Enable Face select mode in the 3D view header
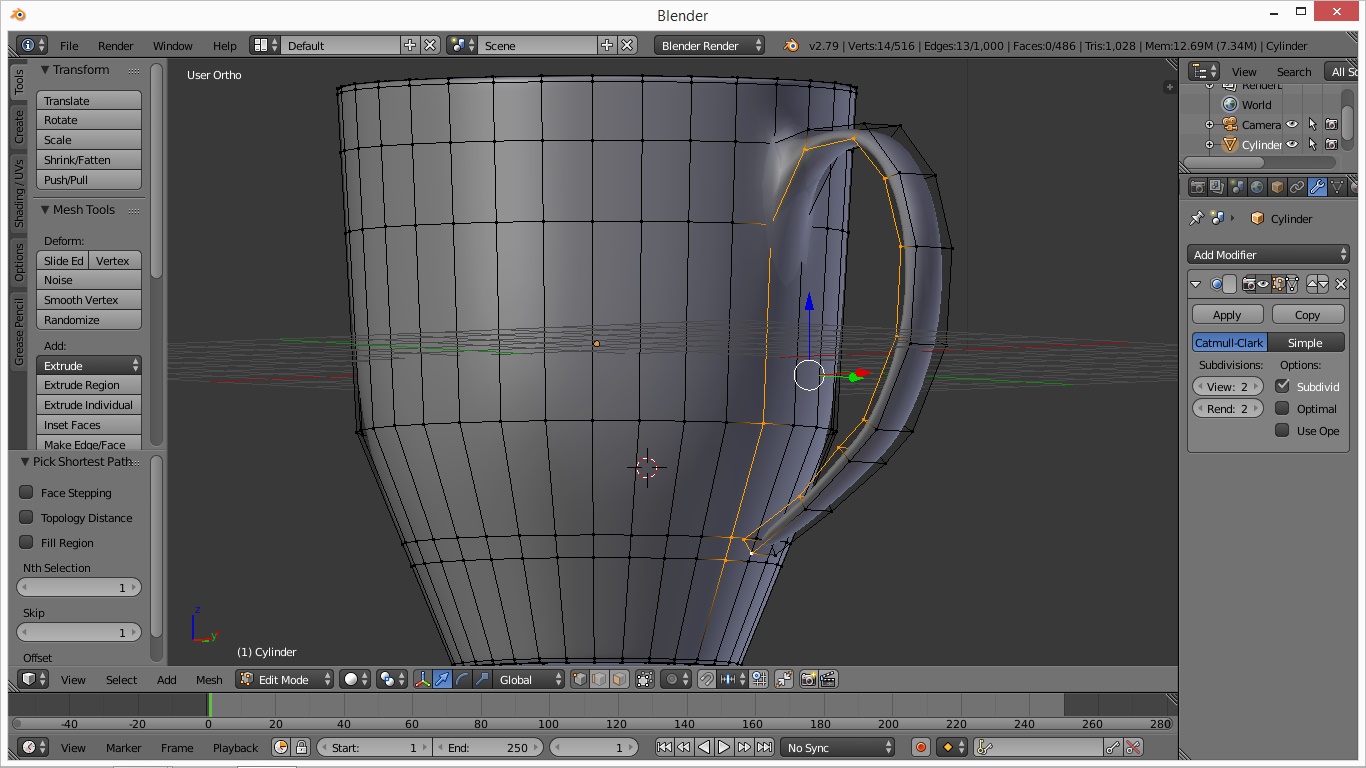This screenshot has height=768, width=1366. [617, 679]
